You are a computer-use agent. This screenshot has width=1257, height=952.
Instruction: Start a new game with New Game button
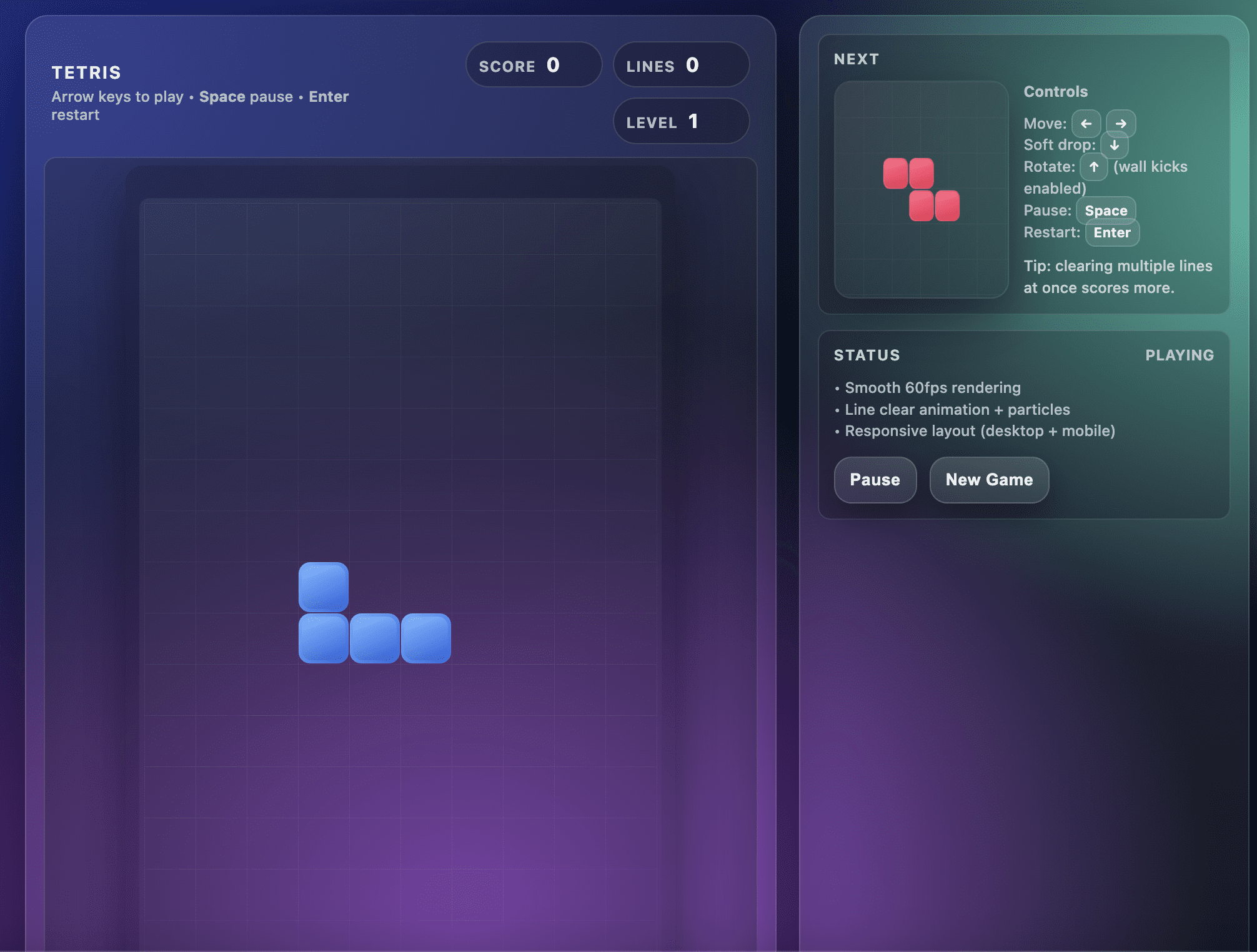click(x=989, y=480)
